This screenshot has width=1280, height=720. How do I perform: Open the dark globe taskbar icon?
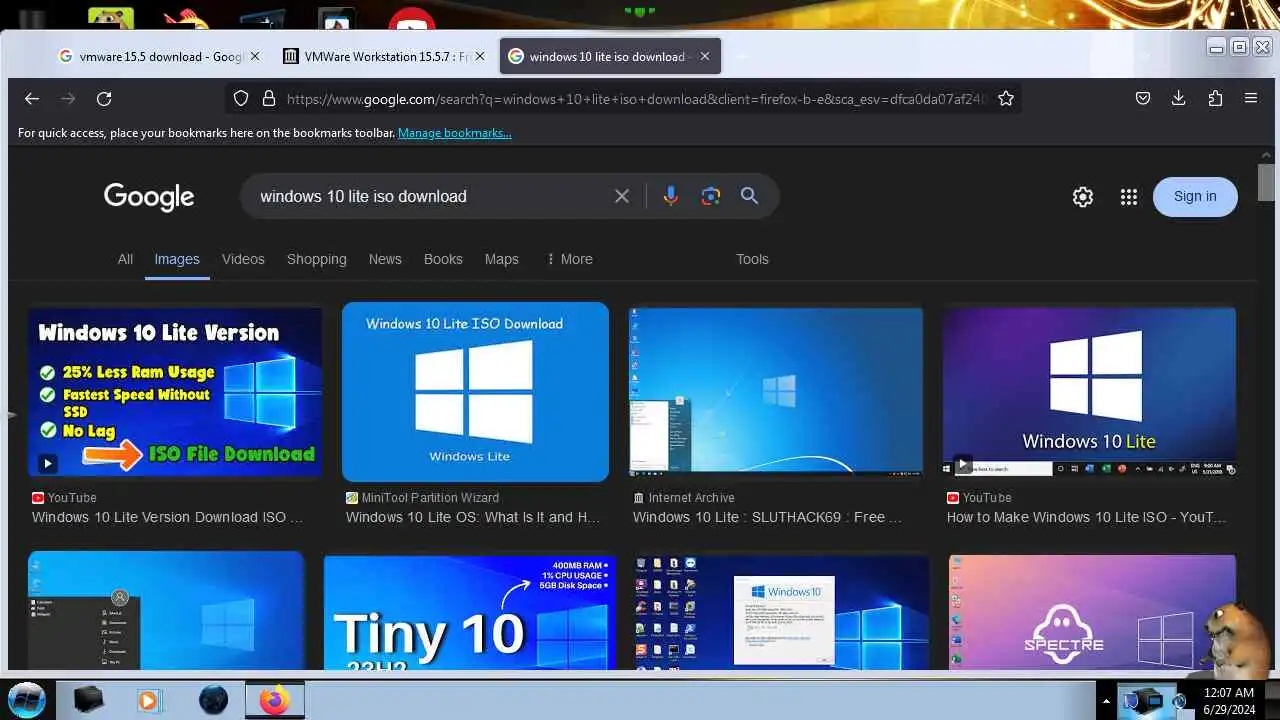point(213,700)
